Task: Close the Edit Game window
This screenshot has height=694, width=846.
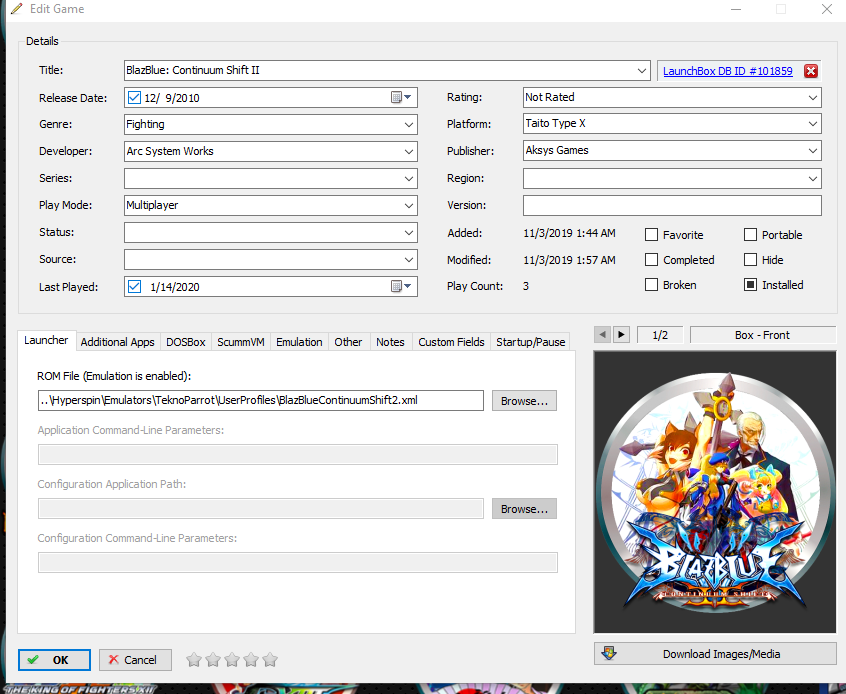Action: [827, 9]
